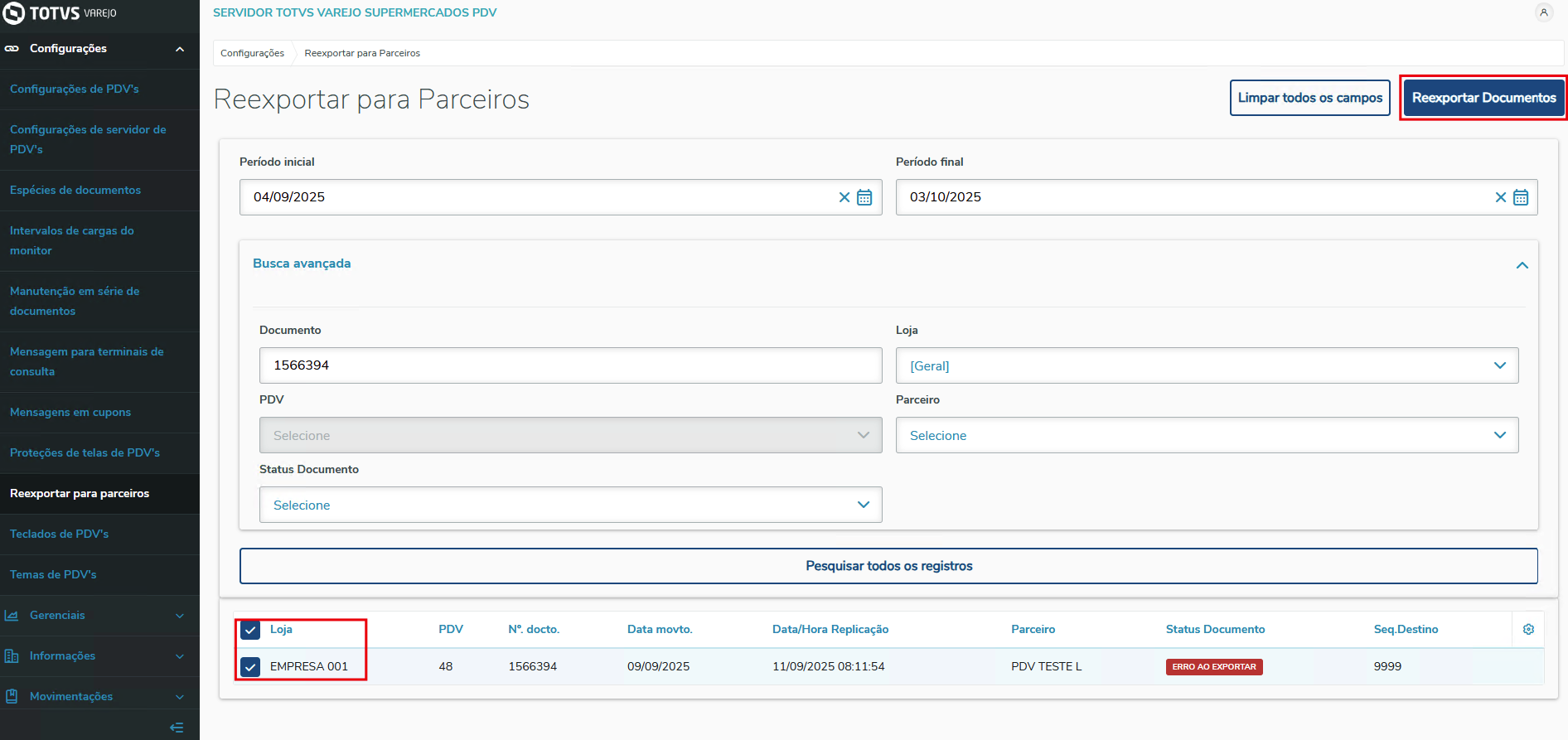Image resolution: width=1568 pixels, height=740 pixels.
Task: Sort table by Nº. docto. column
Action: tap(534, 630)
